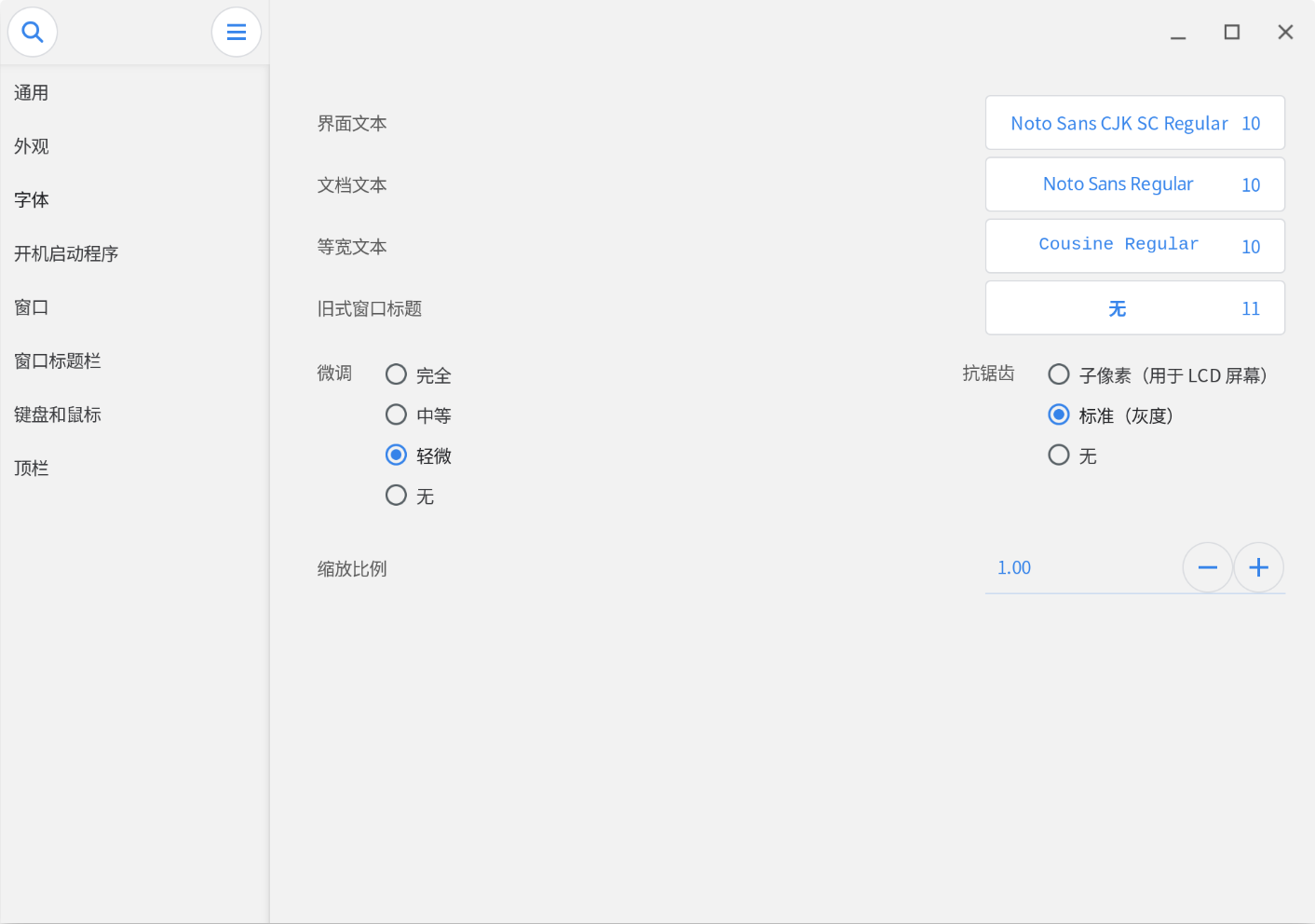Switch to 键盘和鼠标 sidebar section
The image size is (1315, 924).
point(58,414)
